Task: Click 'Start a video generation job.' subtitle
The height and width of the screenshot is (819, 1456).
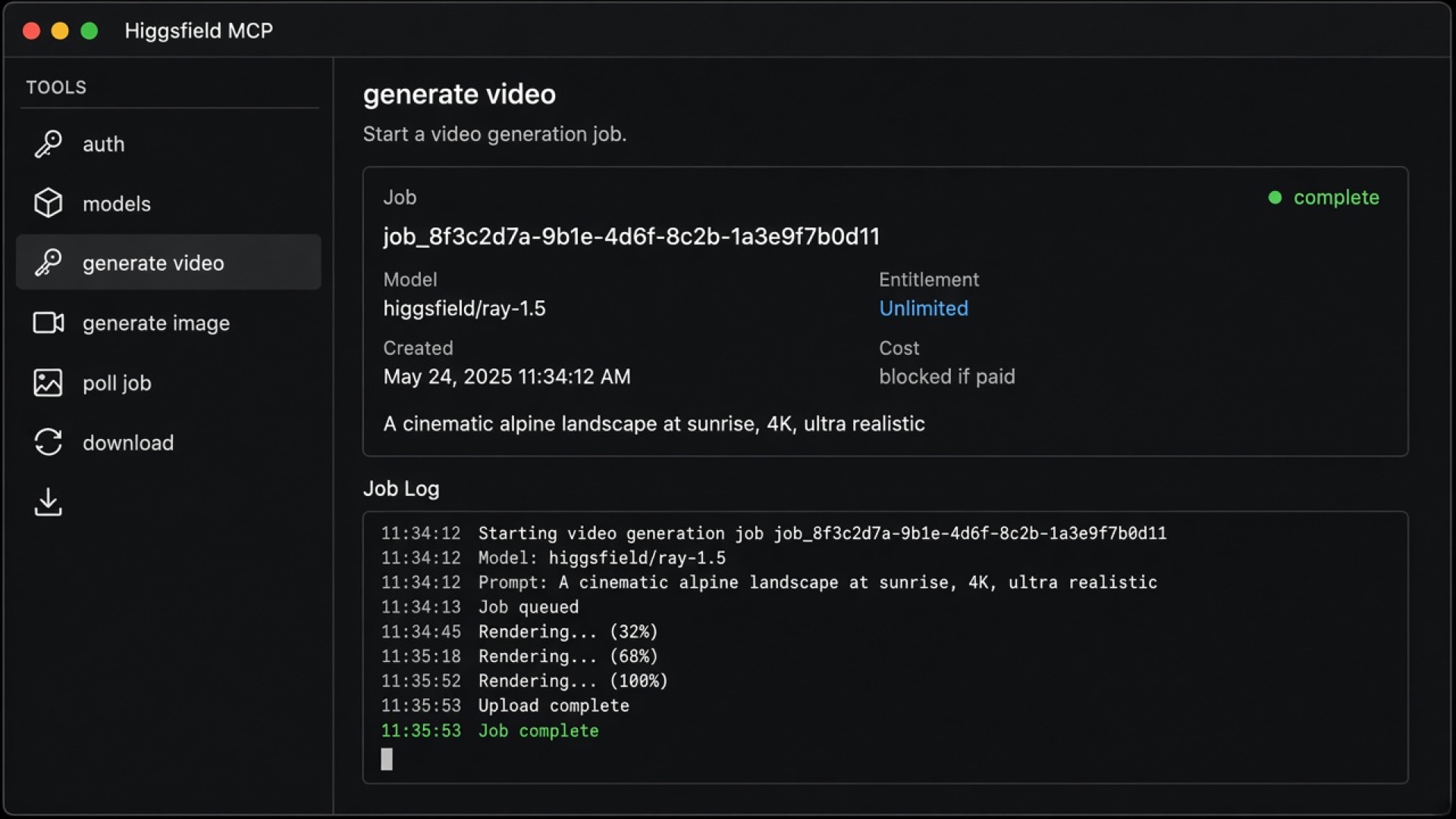Action: click(494, 133)
